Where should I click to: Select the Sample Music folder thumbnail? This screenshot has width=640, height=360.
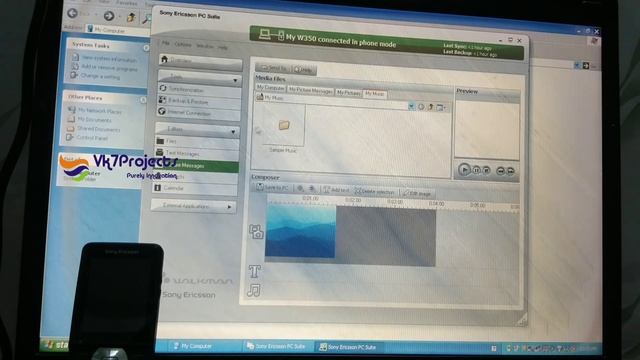pos(284,125)
